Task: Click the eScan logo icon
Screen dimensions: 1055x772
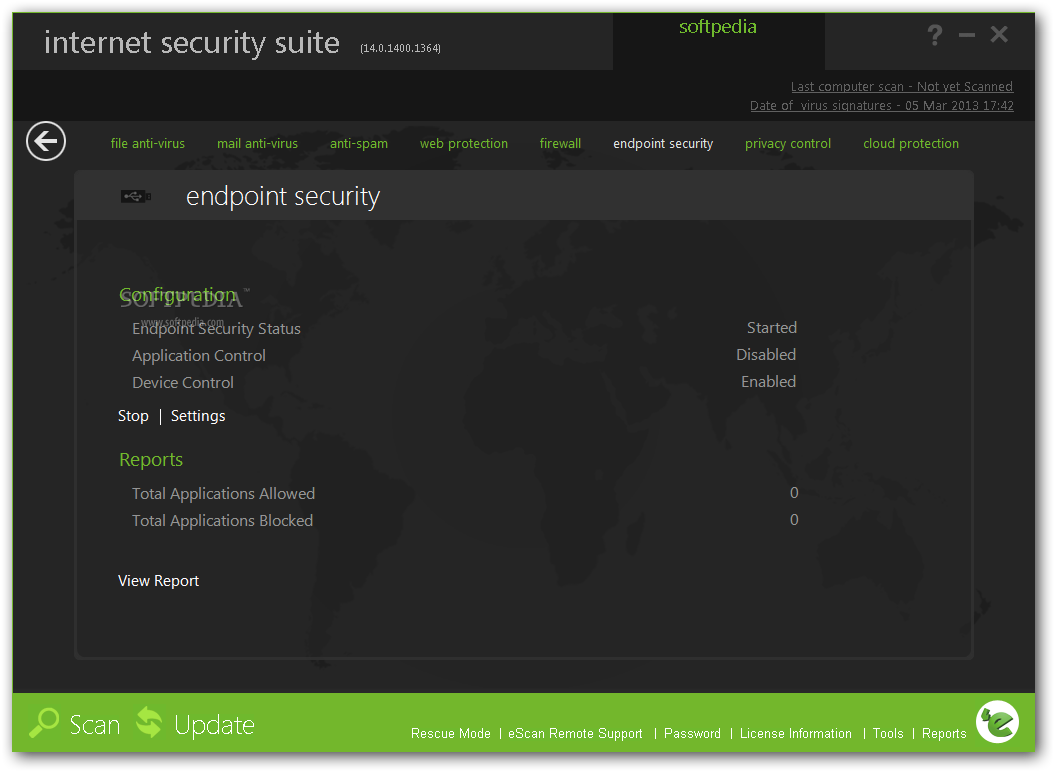Action: 997,722
